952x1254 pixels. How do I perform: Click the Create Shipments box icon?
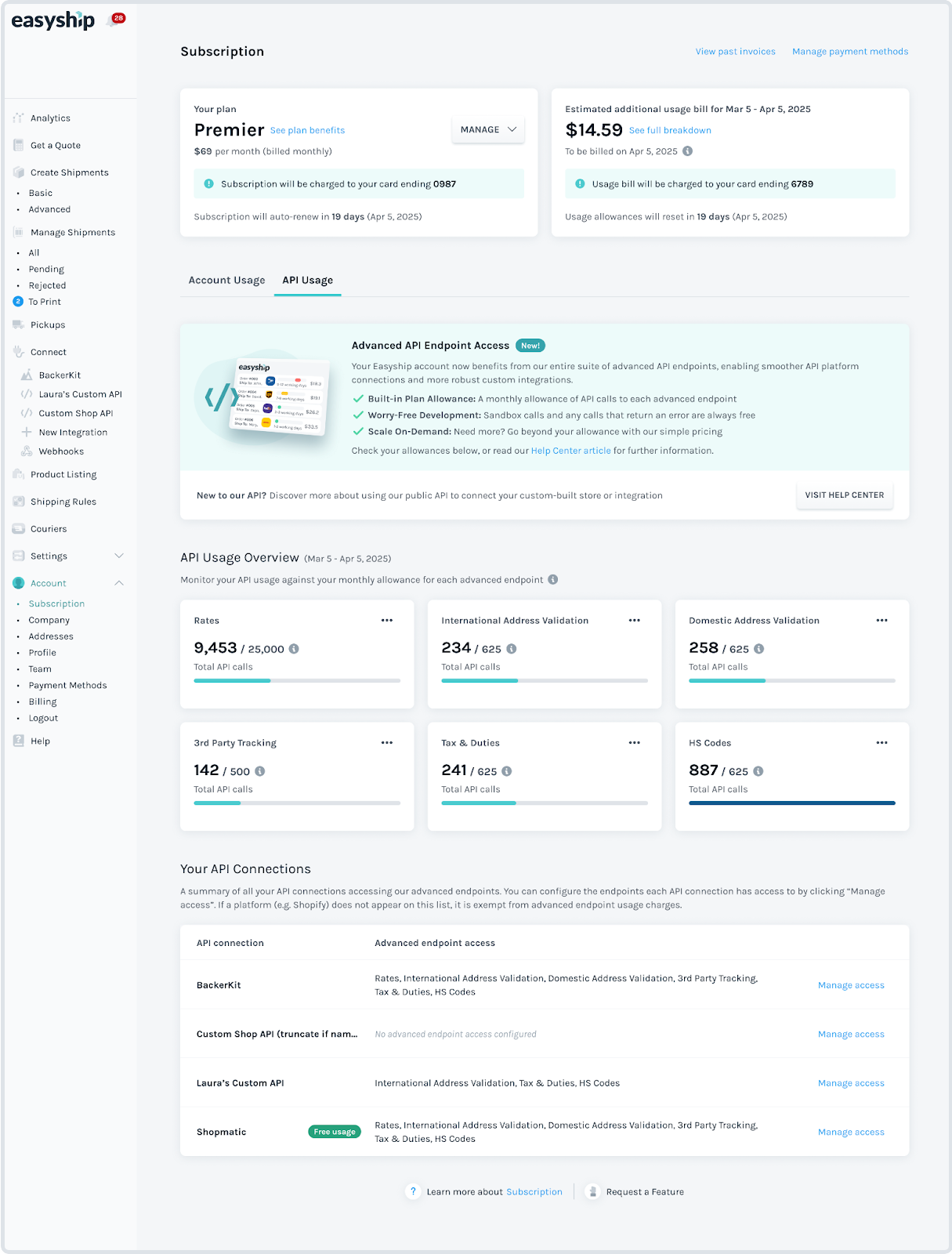click(x=18, y=172)
